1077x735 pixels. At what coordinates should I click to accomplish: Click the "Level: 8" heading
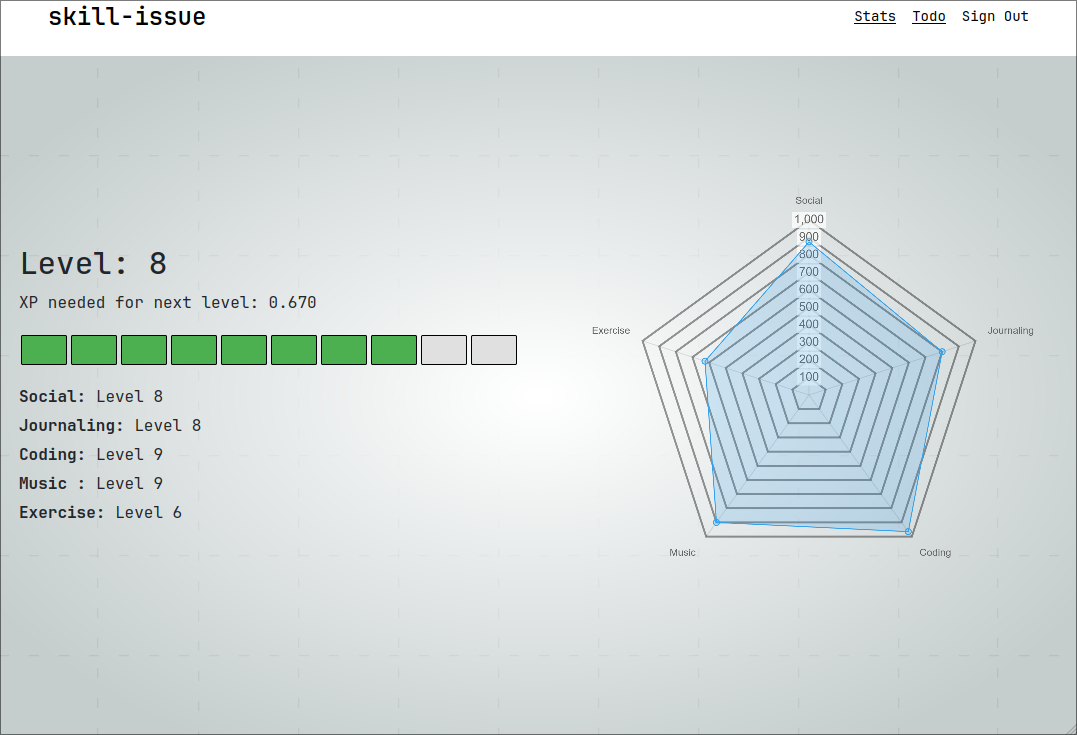point(93,264)
